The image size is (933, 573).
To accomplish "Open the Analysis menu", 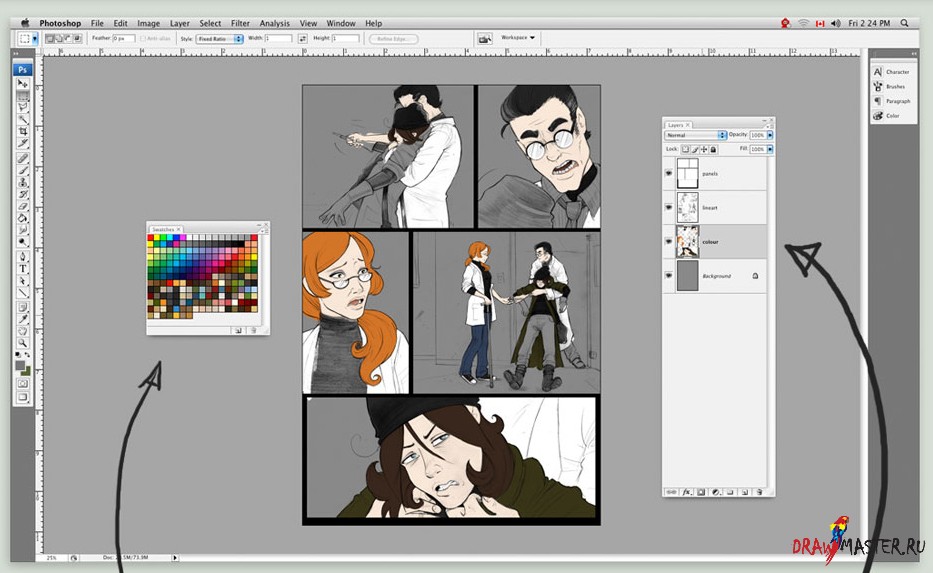I will tap(274, 23).
